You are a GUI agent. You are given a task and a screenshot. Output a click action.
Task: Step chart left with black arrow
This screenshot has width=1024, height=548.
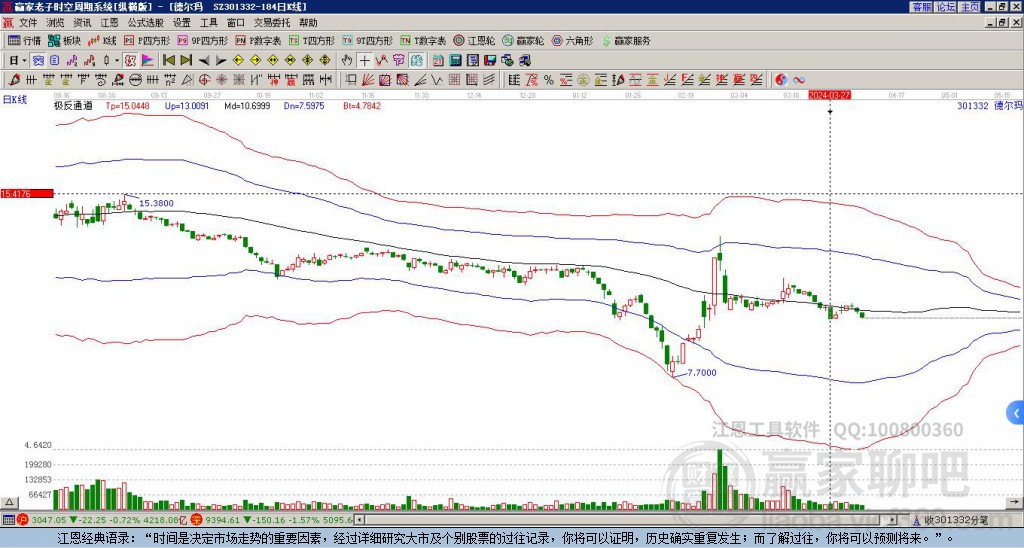coord(204,61)
